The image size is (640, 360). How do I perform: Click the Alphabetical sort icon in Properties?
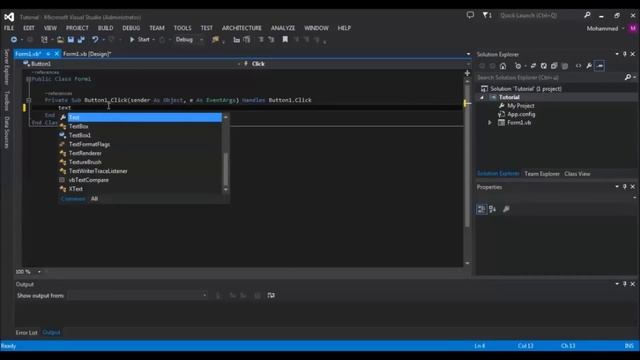pos(493,209)
